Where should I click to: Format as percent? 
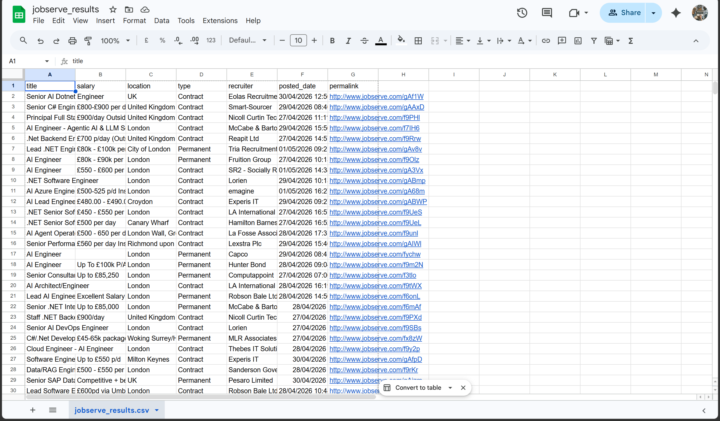(x=162, y=41)
